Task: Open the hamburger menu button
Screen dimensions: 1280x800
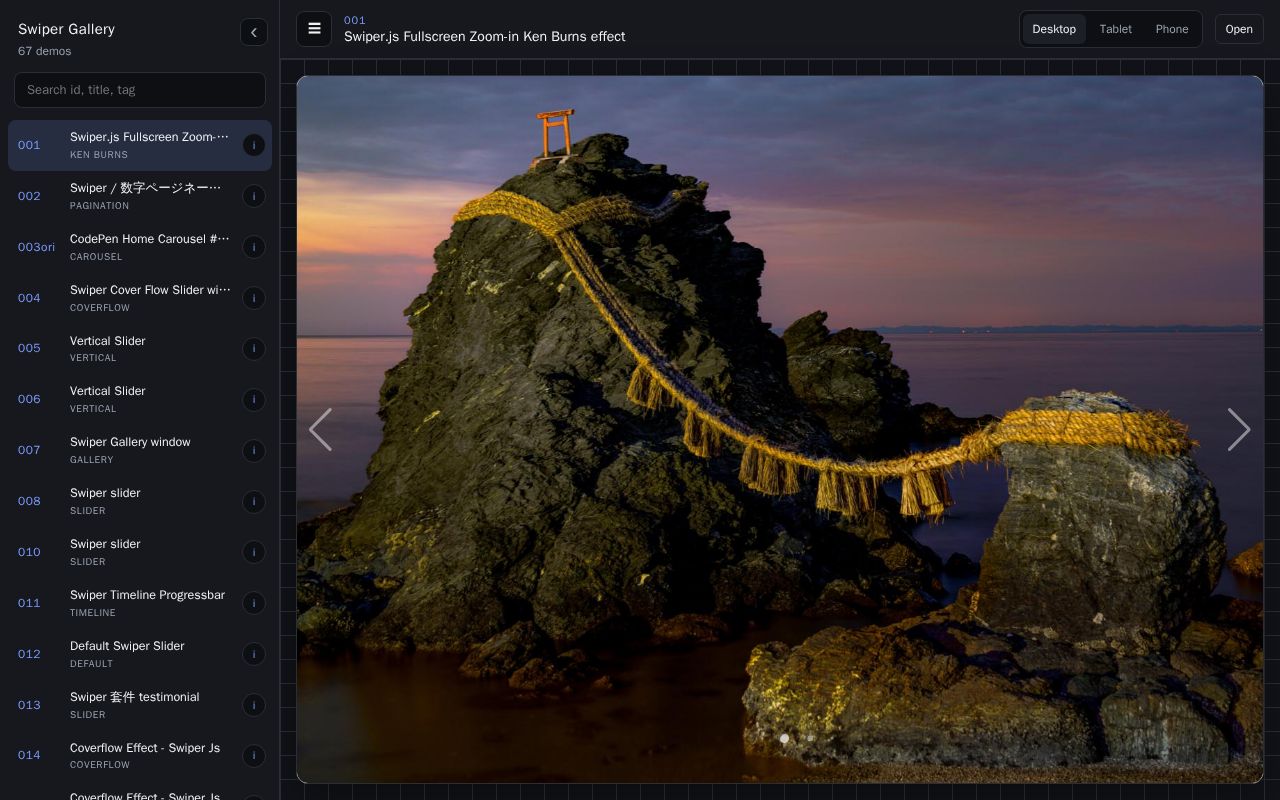Action: (x=314, y=29)
